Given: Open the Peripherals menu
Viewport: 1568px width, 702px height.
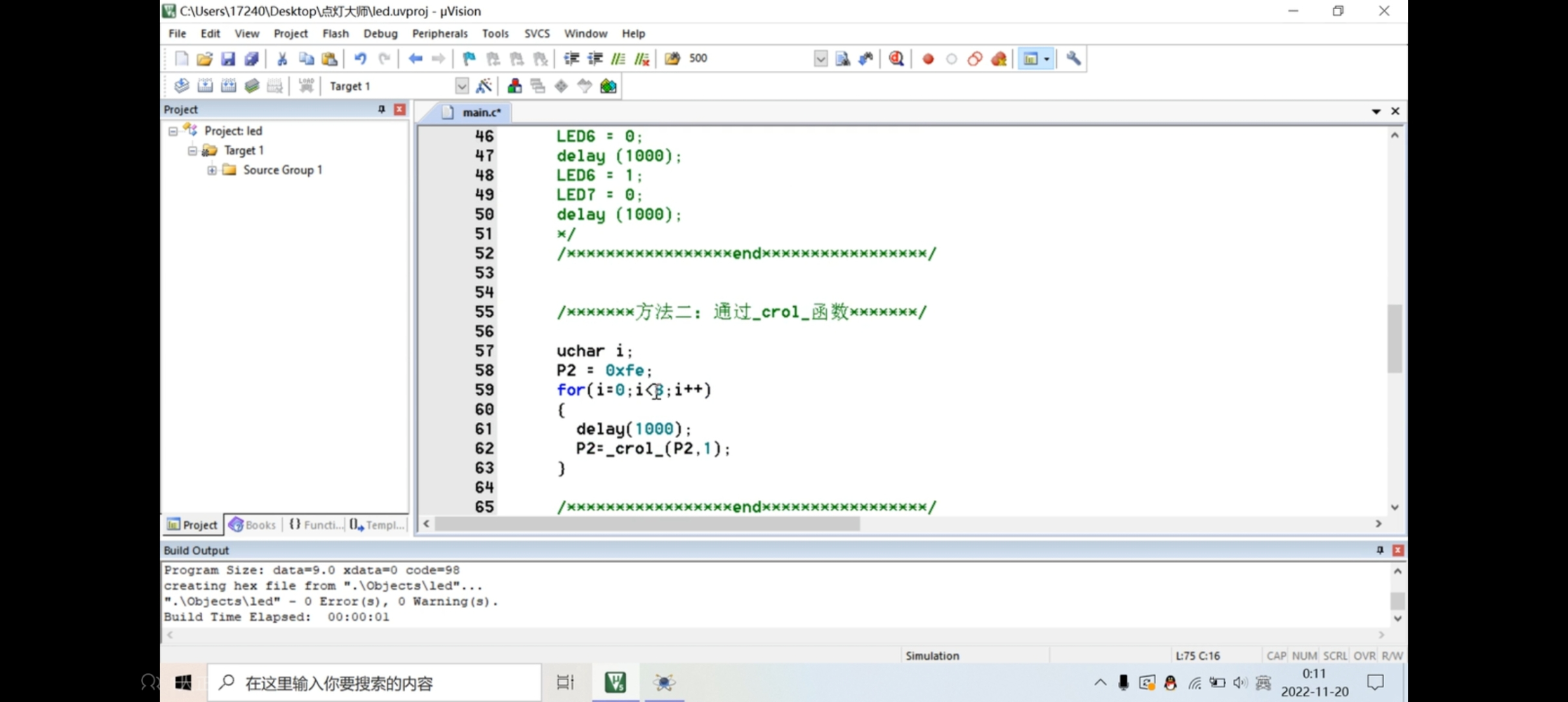Looking at the screenshot, I should pyautogui.click(x=439, y=33).
